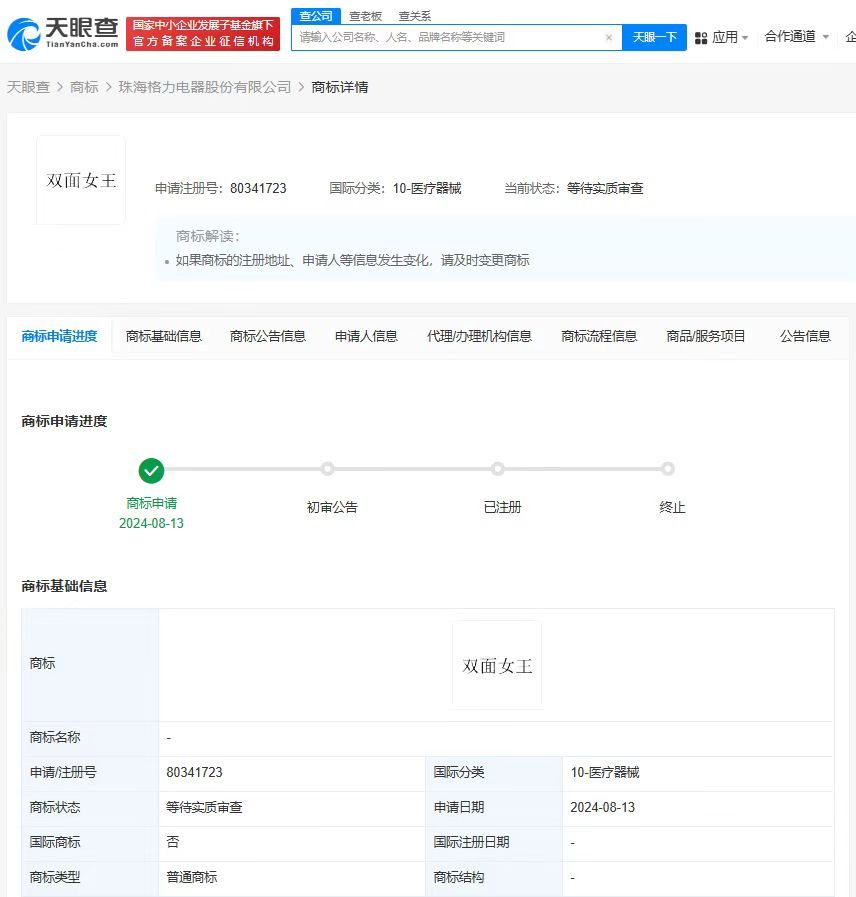Click the progress timeline bar
856x897 pixels.
[410, 468]
